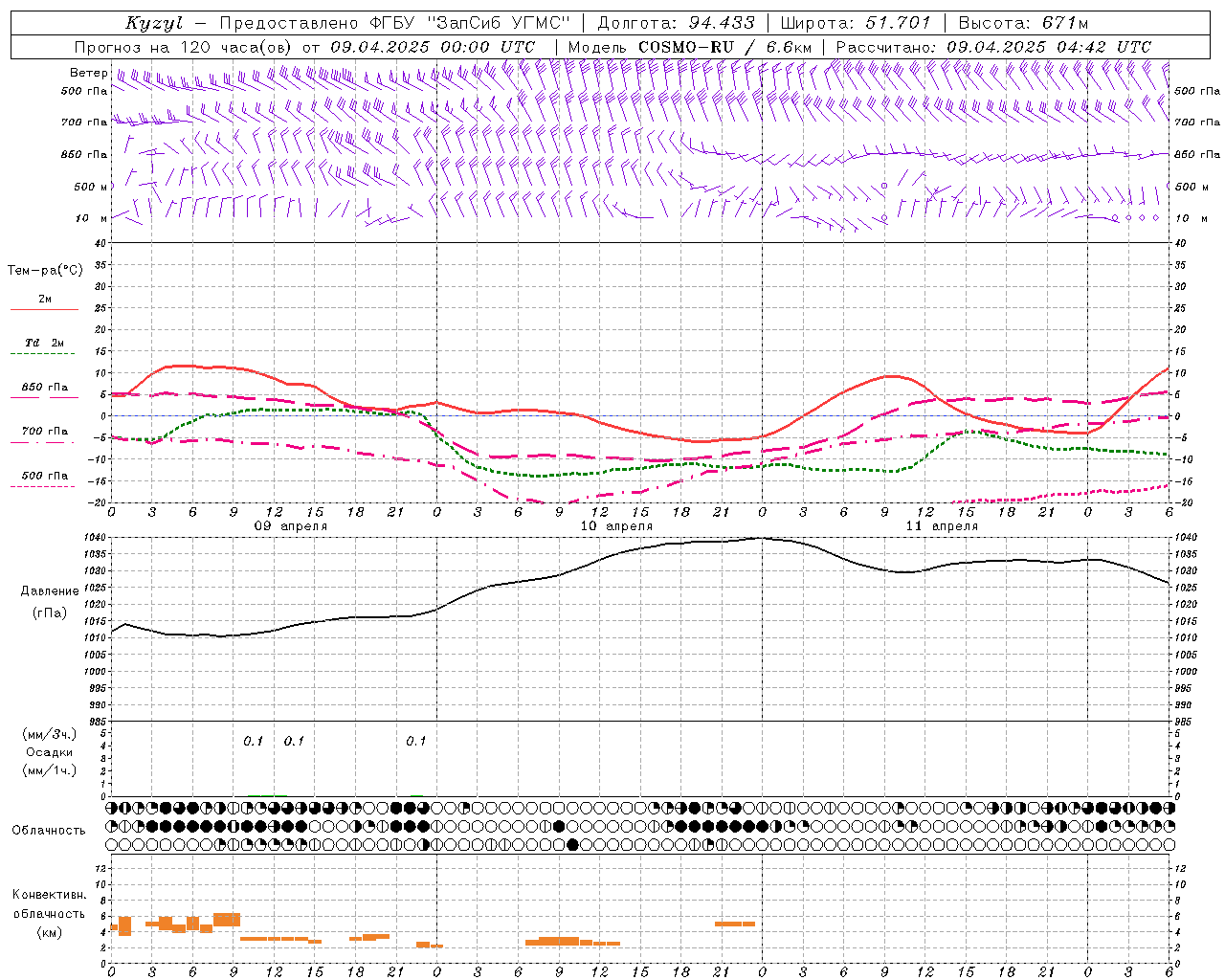Click the 700 гПа temperature legend entry
Screen dimensions: 1225x980
45,431
